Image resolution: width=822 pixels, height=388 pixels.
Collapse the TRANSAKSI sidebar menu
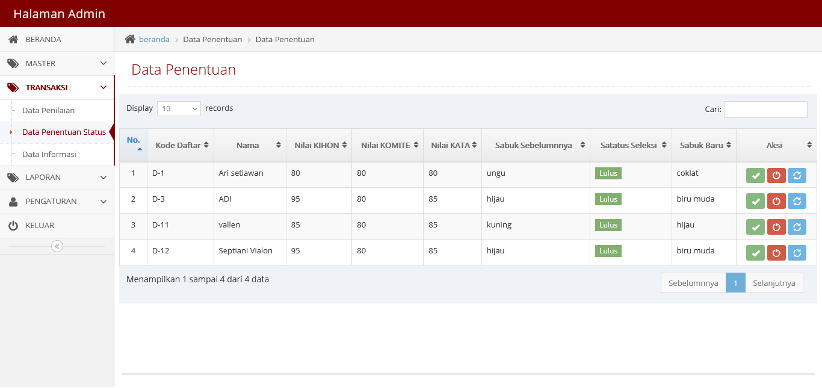coord(57,88)
